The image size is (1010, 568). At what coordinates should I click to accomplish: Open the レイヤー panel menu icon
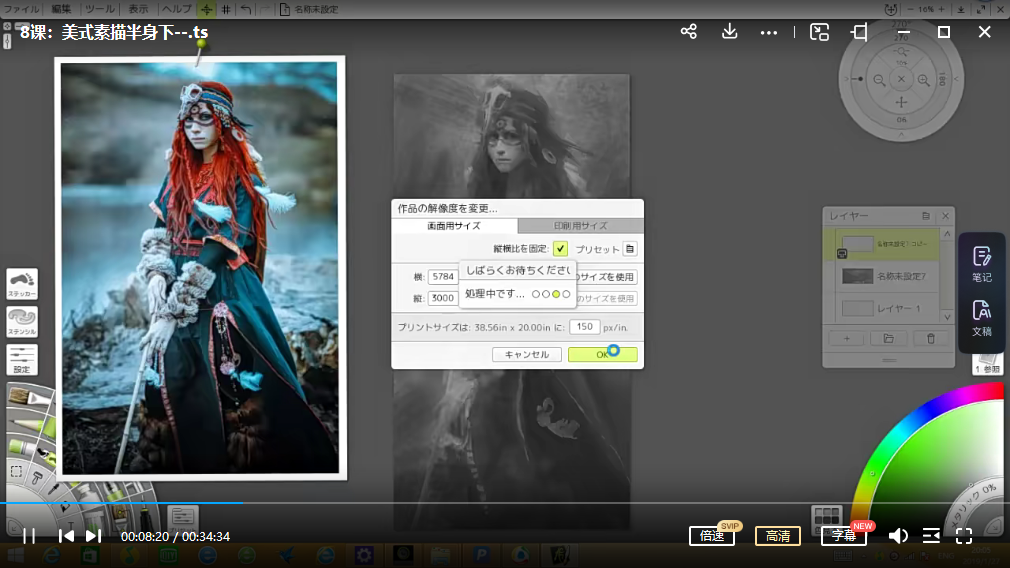pyautogui.click(x=926, y=216)
